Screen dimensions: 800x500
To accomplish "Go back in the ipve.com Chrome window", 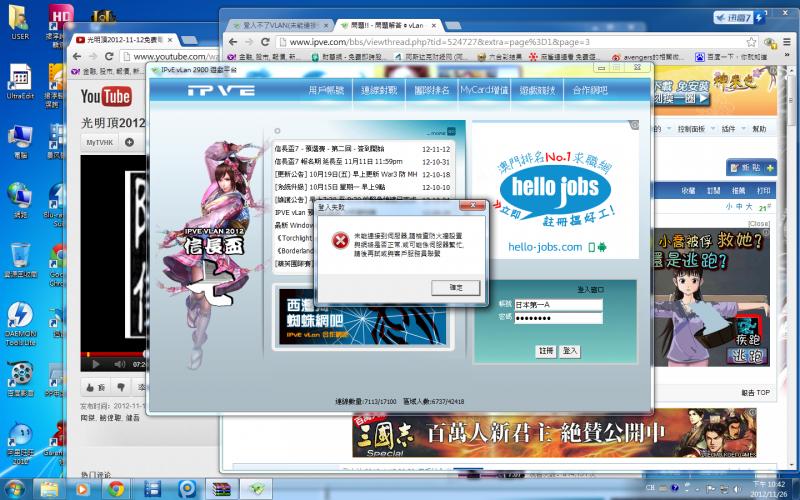I will 233,42.
